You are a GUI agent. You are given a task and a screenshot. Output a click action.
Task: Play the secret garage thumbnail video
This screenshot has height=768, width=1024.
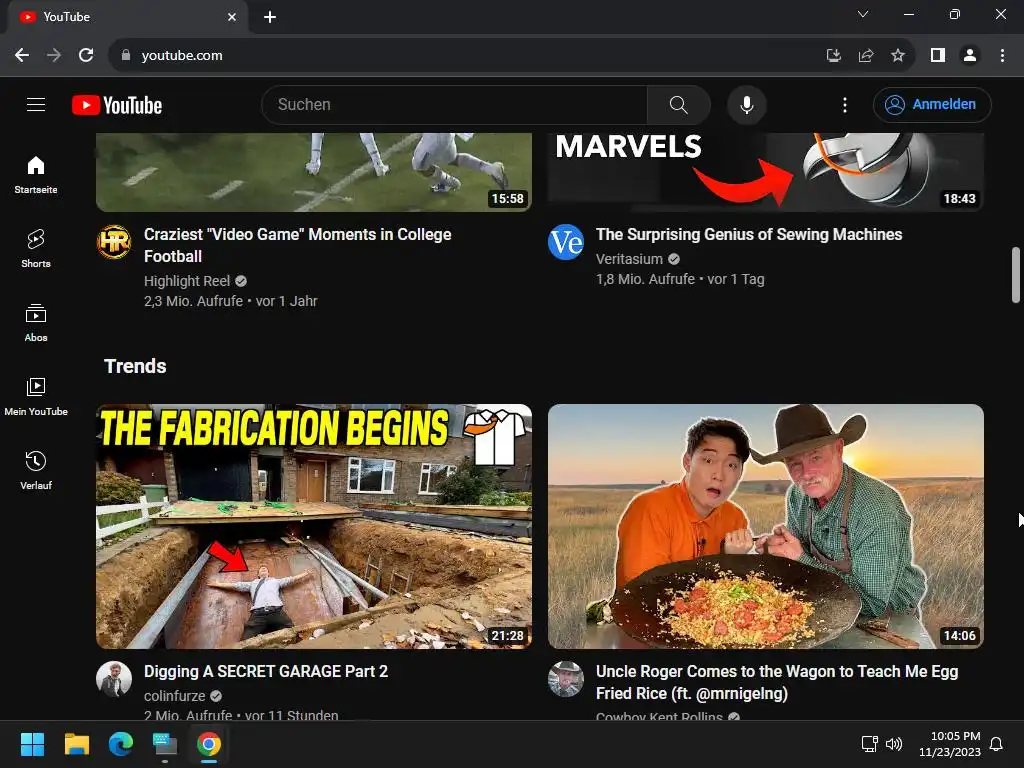click(314, 526)
